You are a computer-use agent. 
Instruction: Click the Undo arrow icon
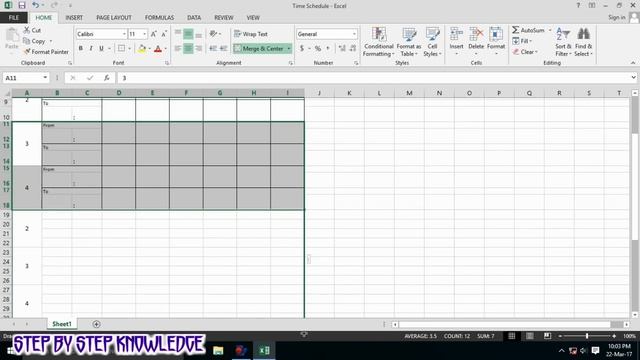(36, 5)
